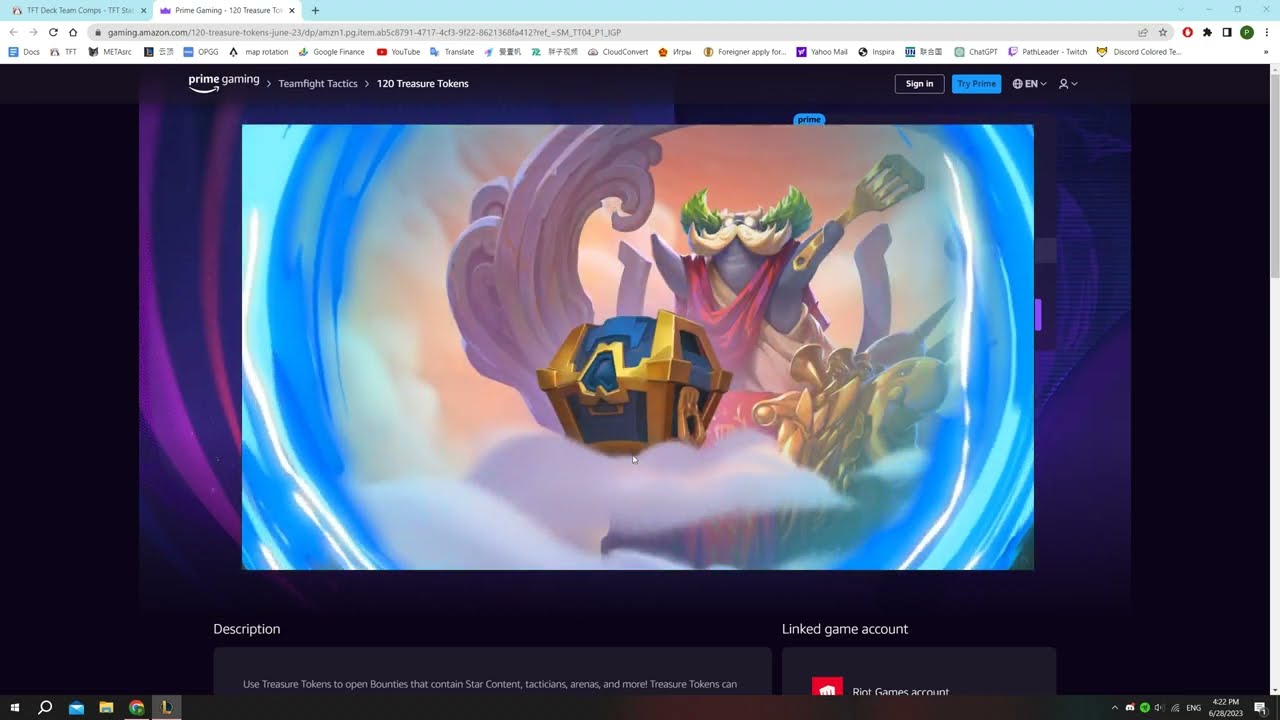Open the Foreigner apply for bookmark

tap(745, 52)
